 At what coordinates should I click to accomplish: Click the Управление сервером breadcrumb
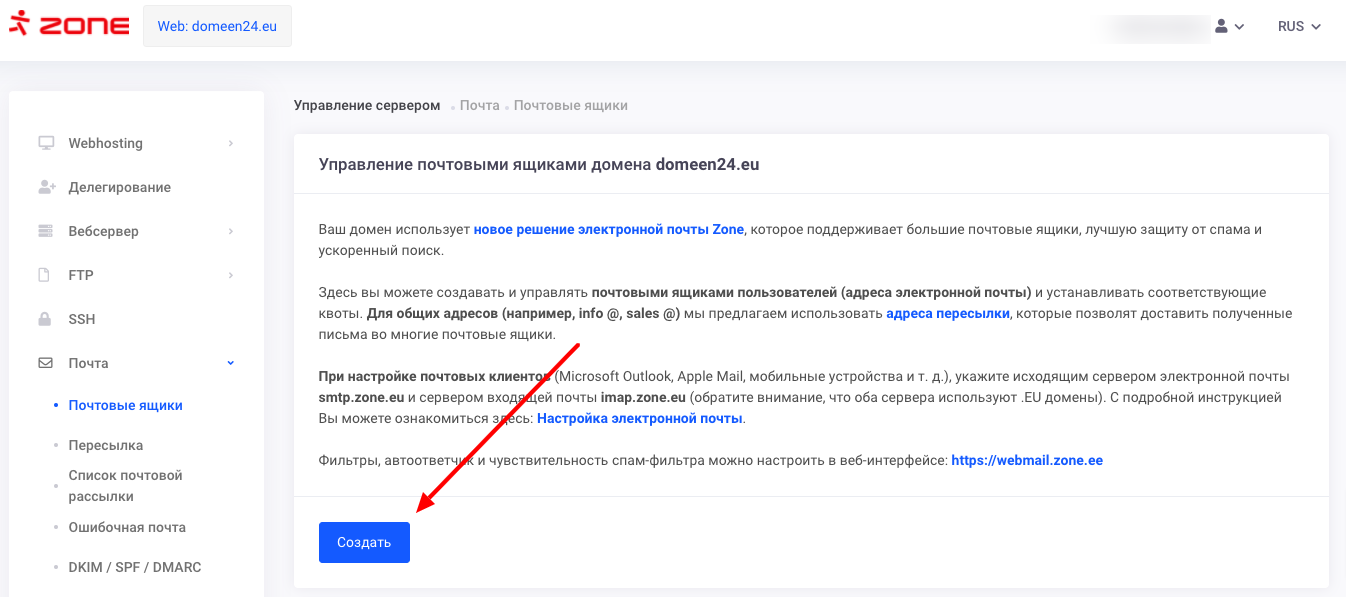367,105
